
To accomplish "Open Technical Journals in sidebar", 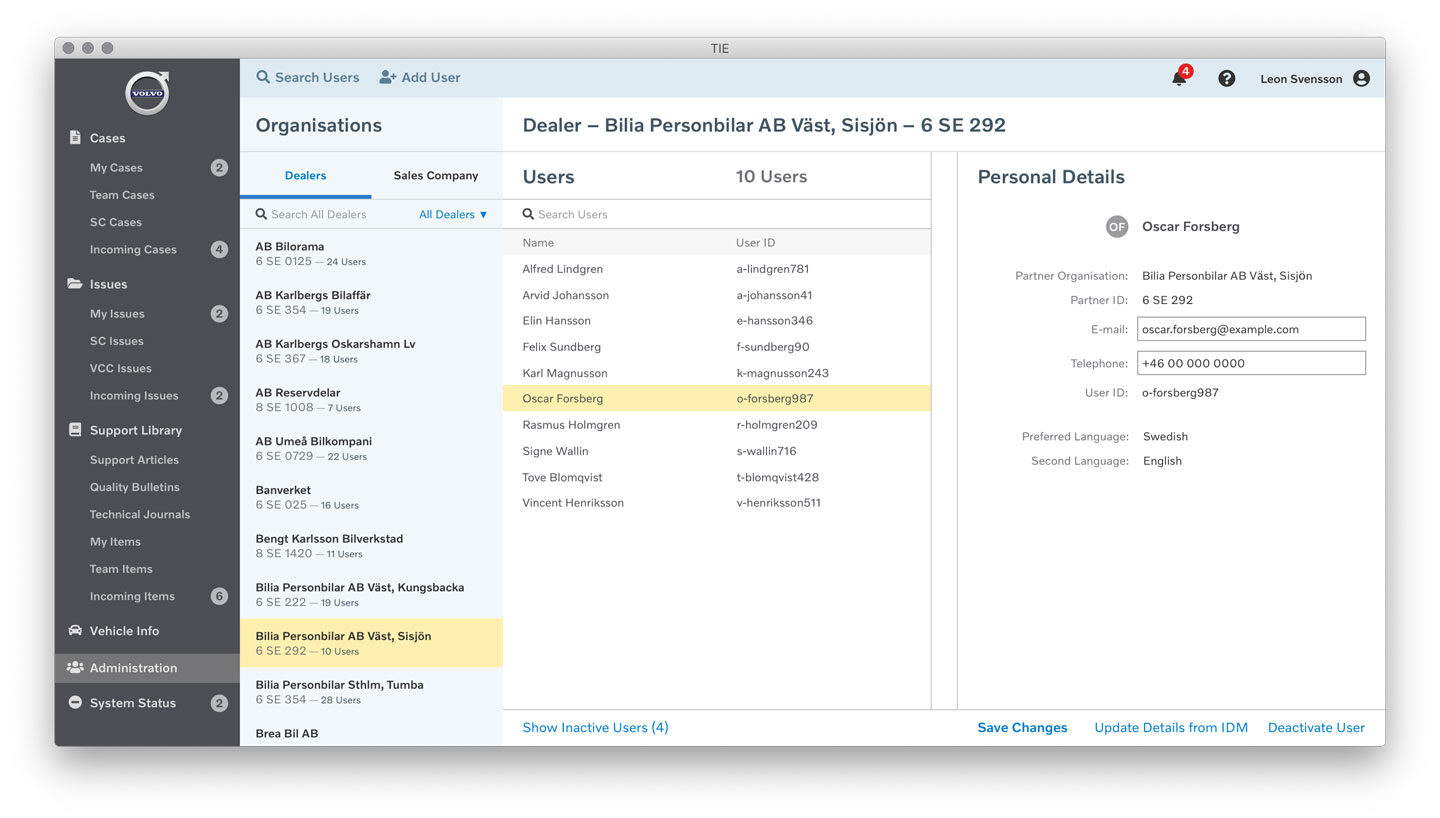I will [x=140, y=514].
